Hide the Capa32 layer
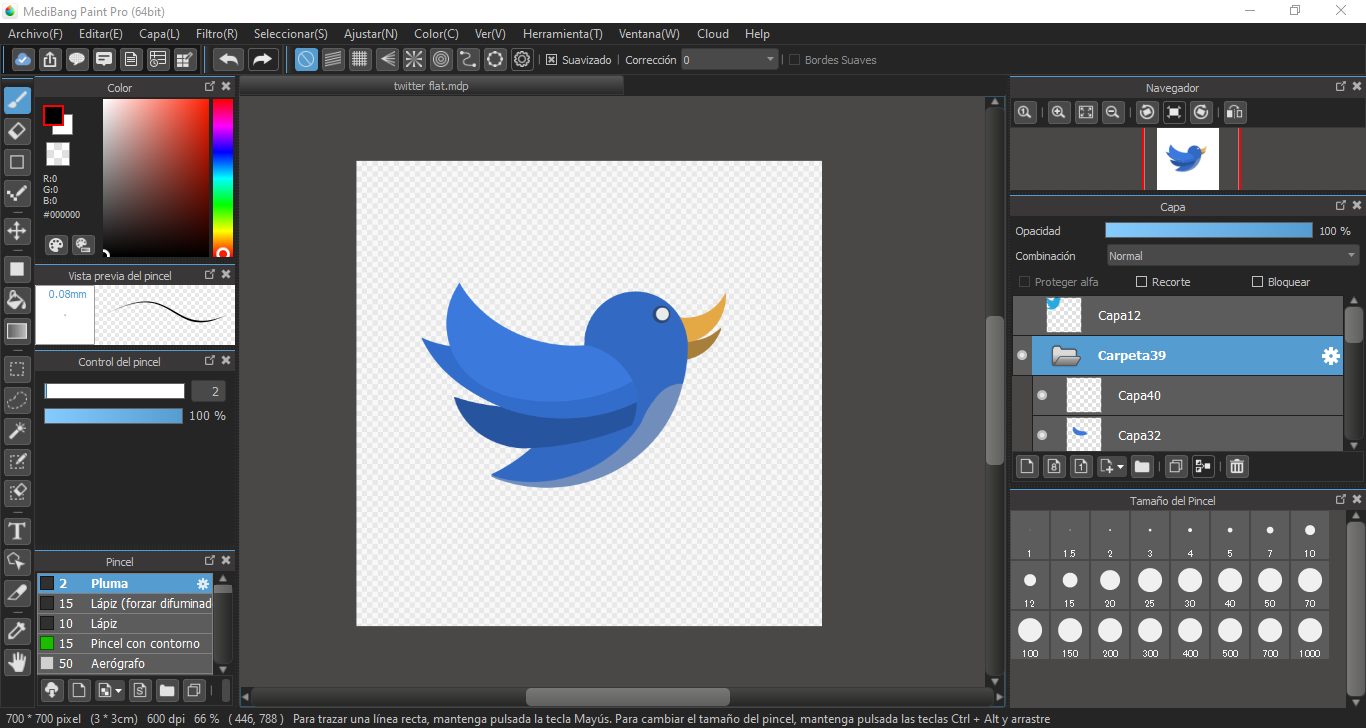The width and height of the screenshot is (1366, 728). [1042, 436]
